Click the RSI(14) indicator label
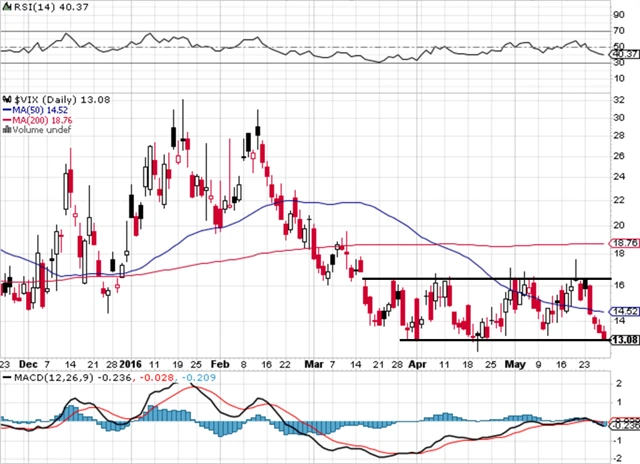Screen dimensions: 640x464 (36, 9)
